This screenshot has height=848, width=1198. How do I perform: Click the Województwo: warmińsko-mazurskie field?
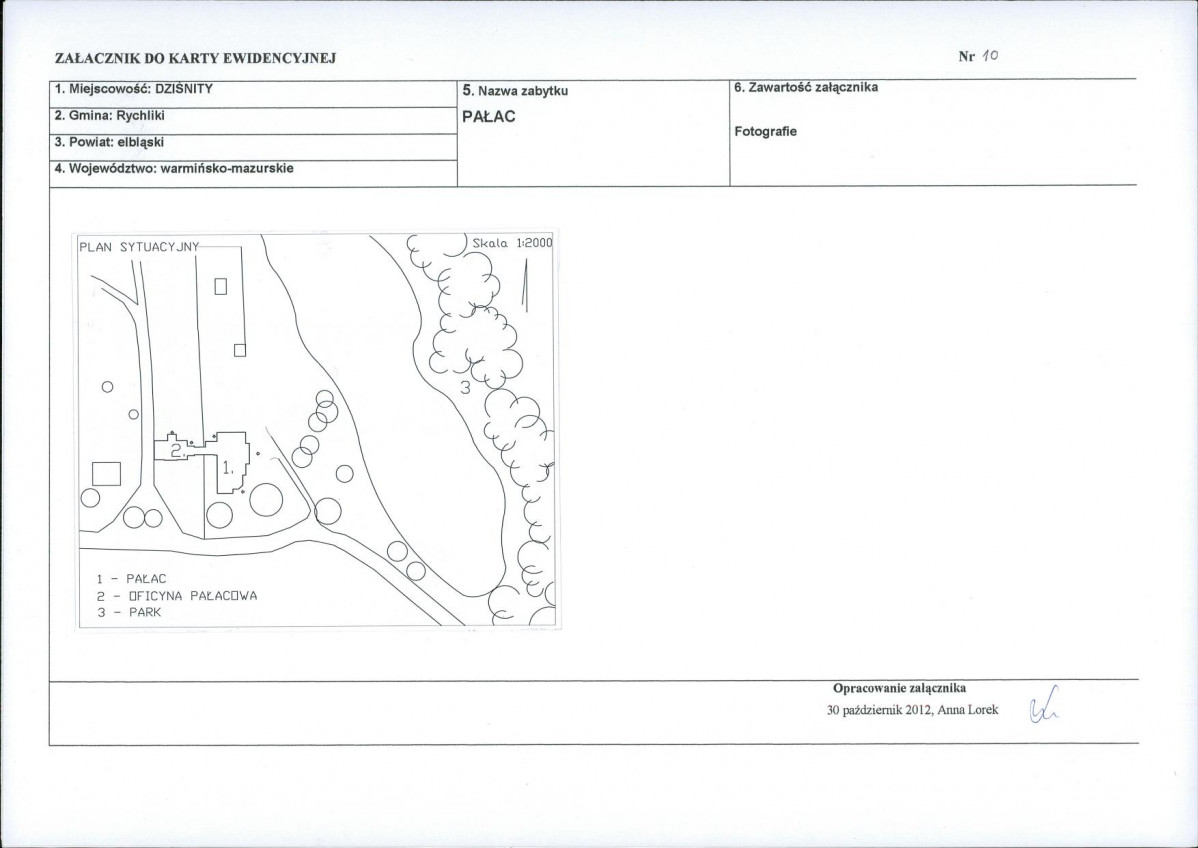(253, 173)
